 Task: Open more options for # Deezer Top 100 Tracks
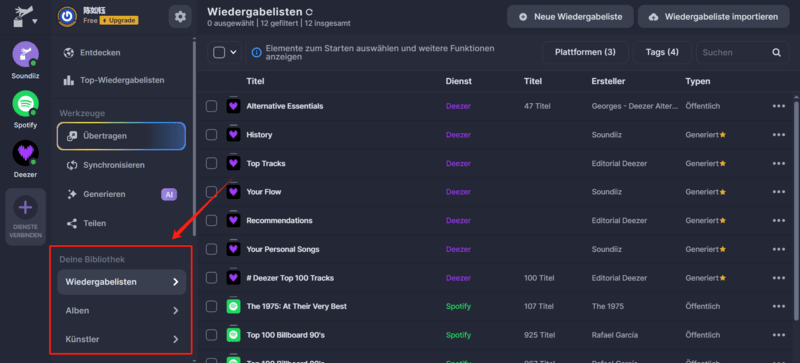(779, 278)
